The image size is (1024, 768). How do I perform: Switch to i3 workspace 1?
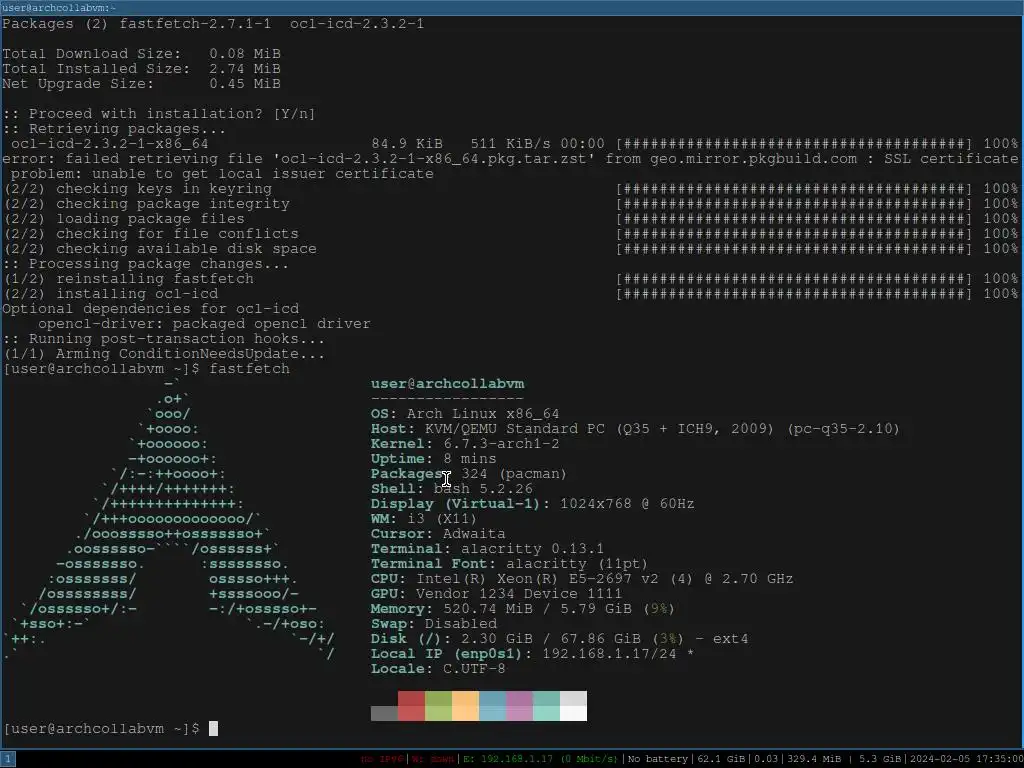pos(7,758)
